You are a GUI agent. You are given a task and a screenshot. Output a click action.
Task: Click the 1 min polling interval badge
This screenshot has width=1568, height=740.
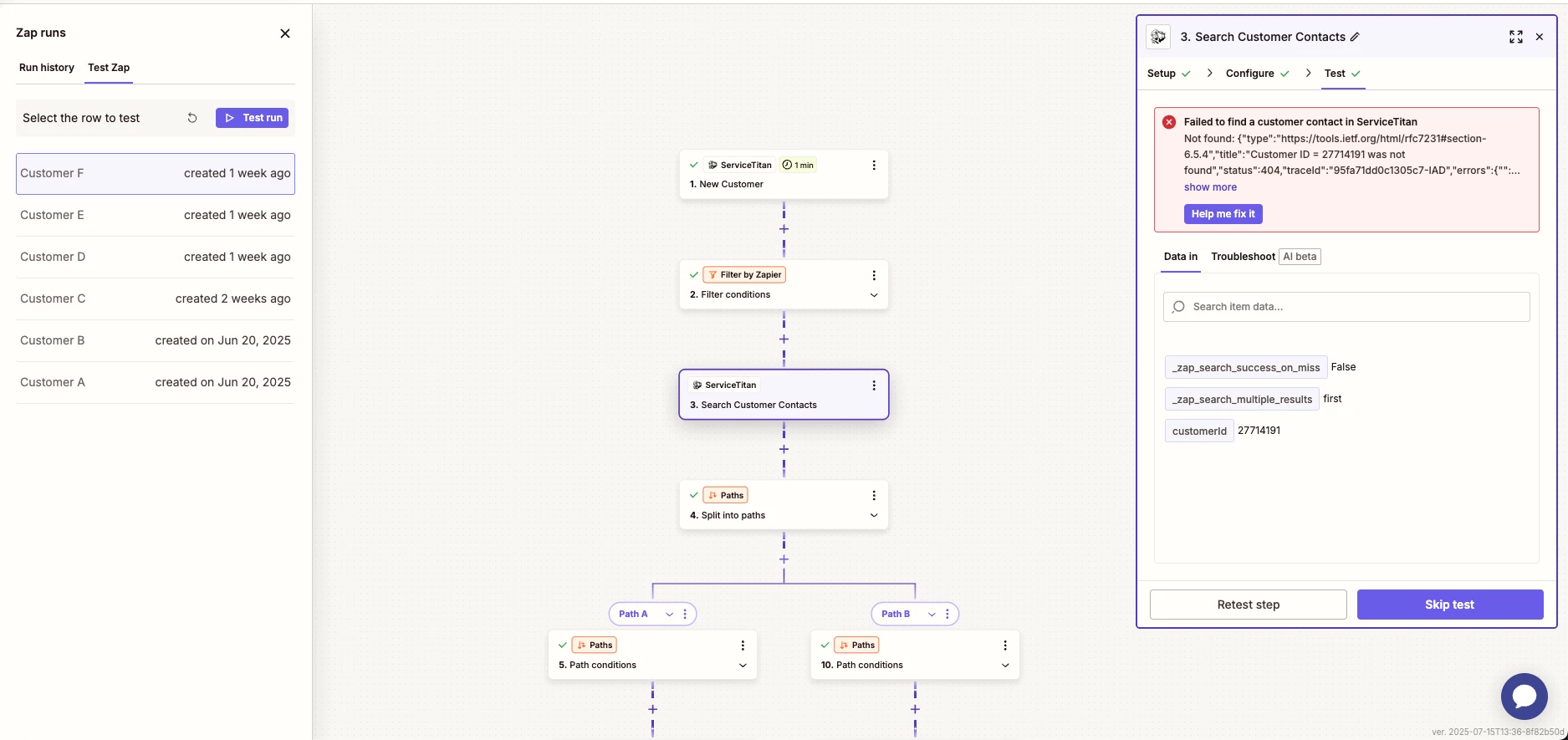click(798, 166)
